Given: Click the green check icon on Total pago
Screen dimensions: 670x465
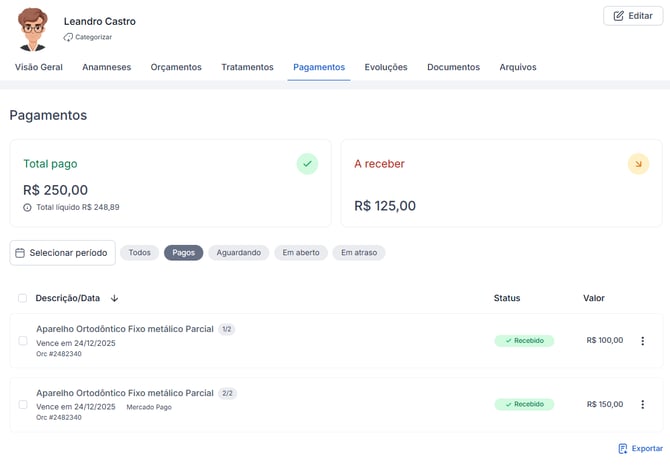Looking at the screenshot, I should tap(307, 164).
